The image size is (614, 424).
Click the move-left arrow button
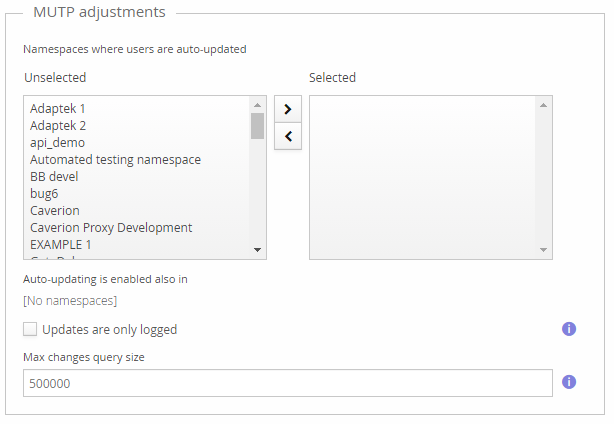tap(287, 136)
